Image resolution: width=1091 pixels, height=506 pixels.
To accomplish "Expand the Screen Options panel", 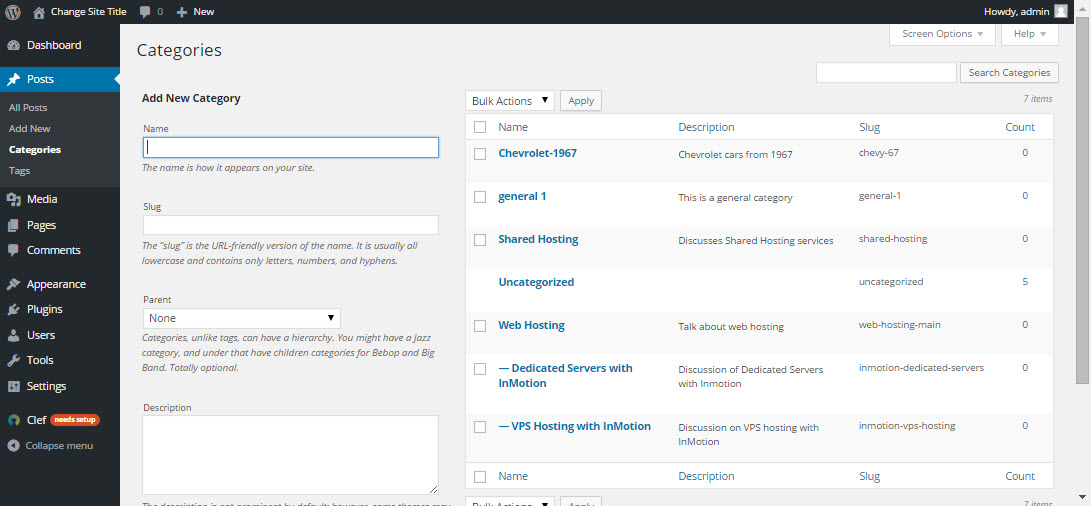I will tap(942, 34).
